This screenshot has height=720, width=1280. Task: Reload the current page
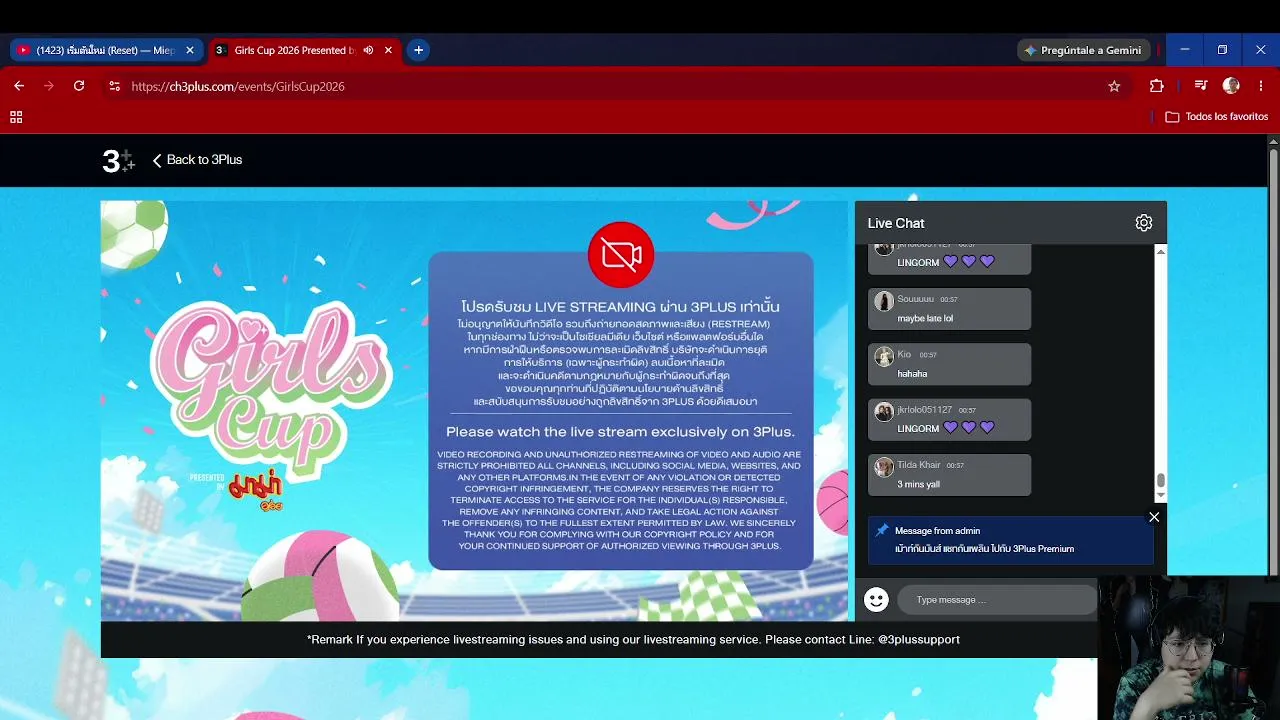click(x=79, y=86)
